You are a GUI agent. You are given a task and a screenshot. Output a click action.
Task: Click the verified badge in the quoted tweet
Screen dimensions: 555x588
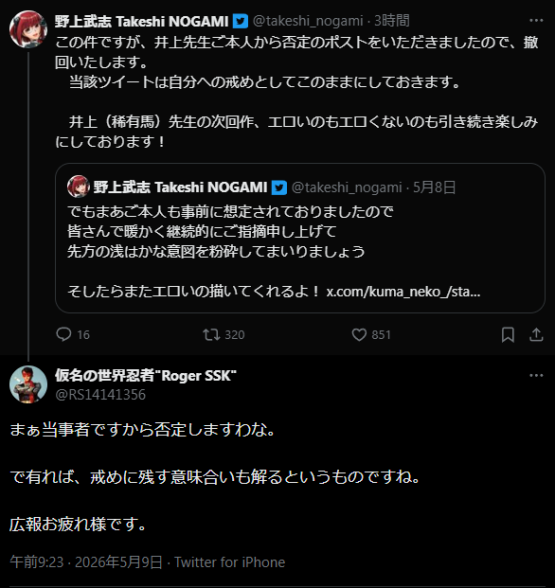[x=279, y=187]
